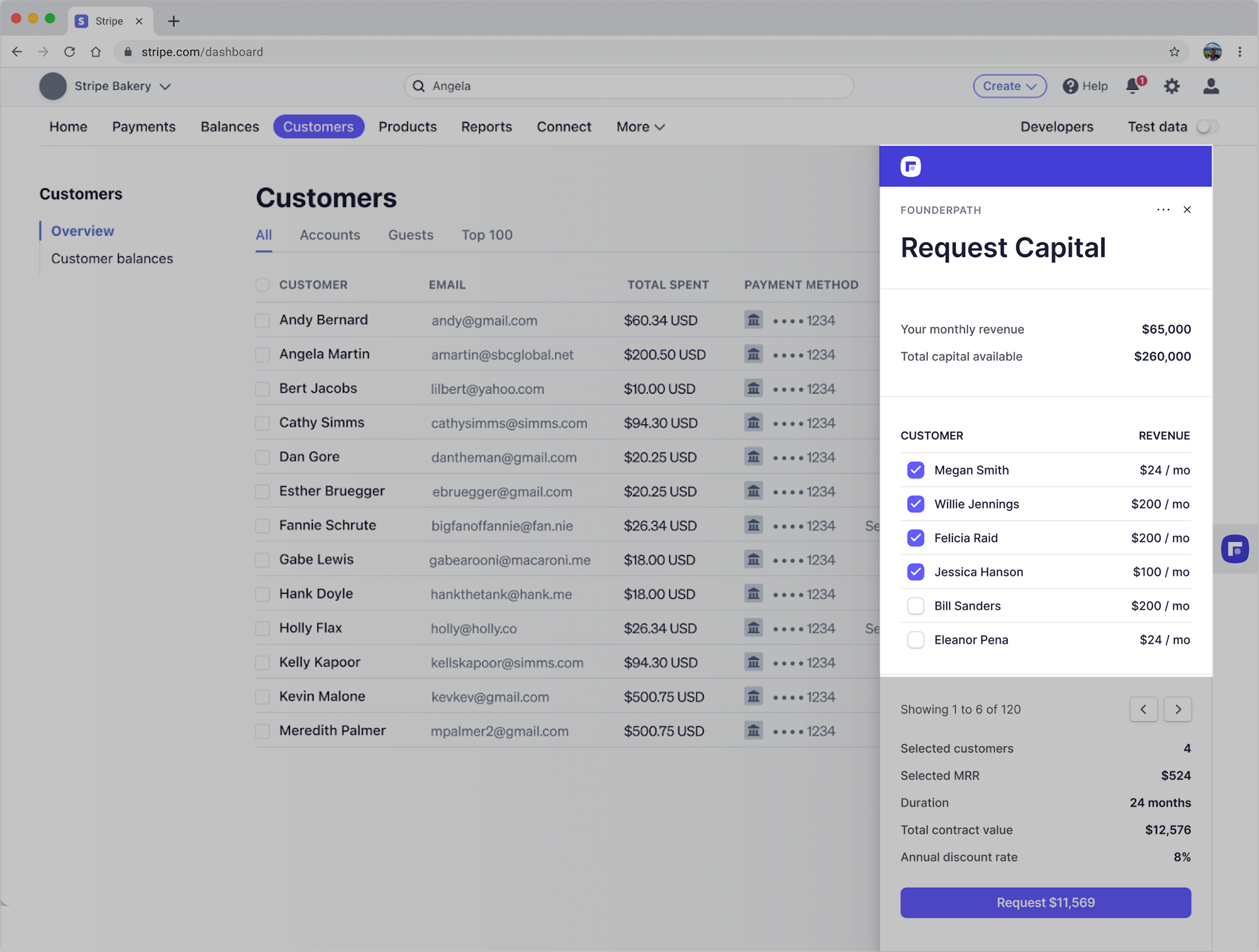Image resolution: width=1259 pixels, height=952 pixels.
Task: Click the next page arrow in Founderpath panel
Action: pyautogui.click(x=1178, y=709)
